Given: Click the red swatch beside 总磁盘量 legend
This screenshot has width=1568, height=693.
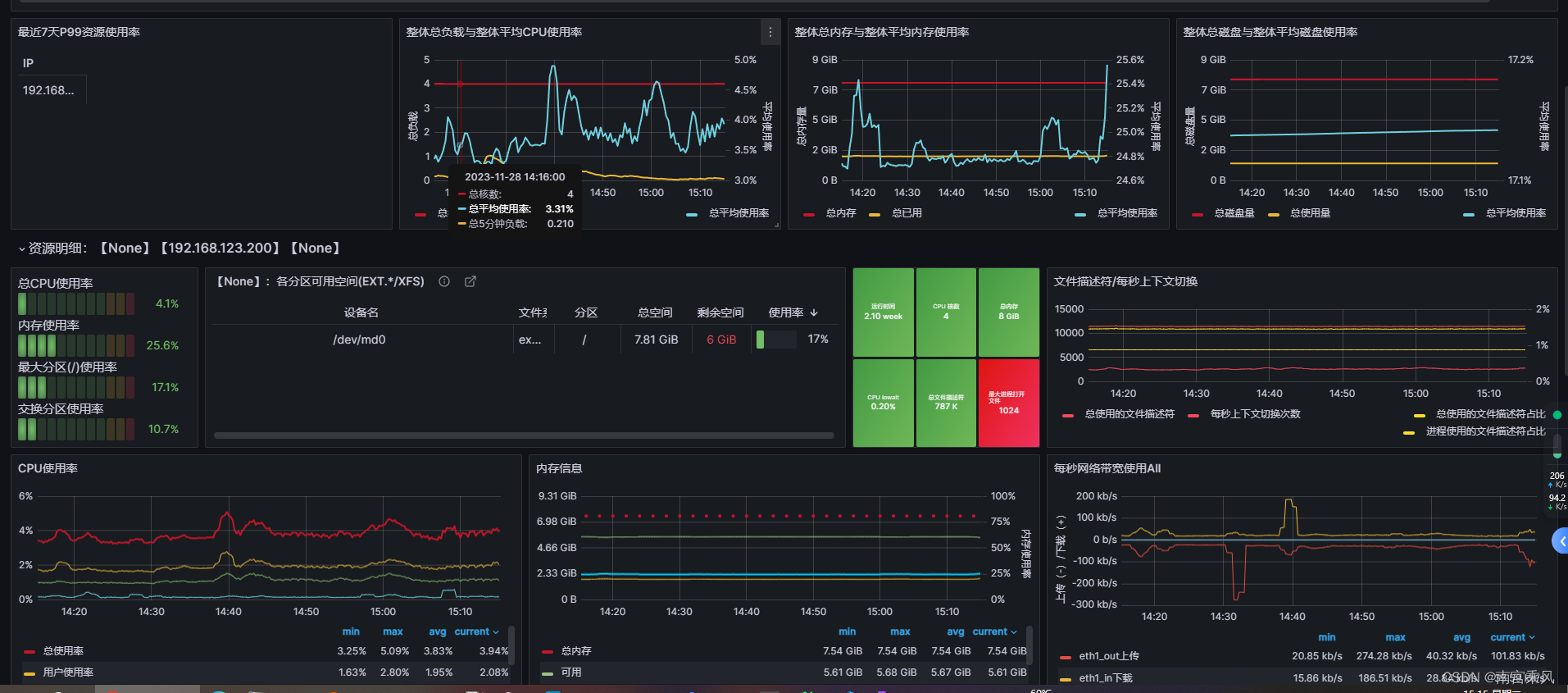Looking at the screenshot, I should tap(1198, 214).
